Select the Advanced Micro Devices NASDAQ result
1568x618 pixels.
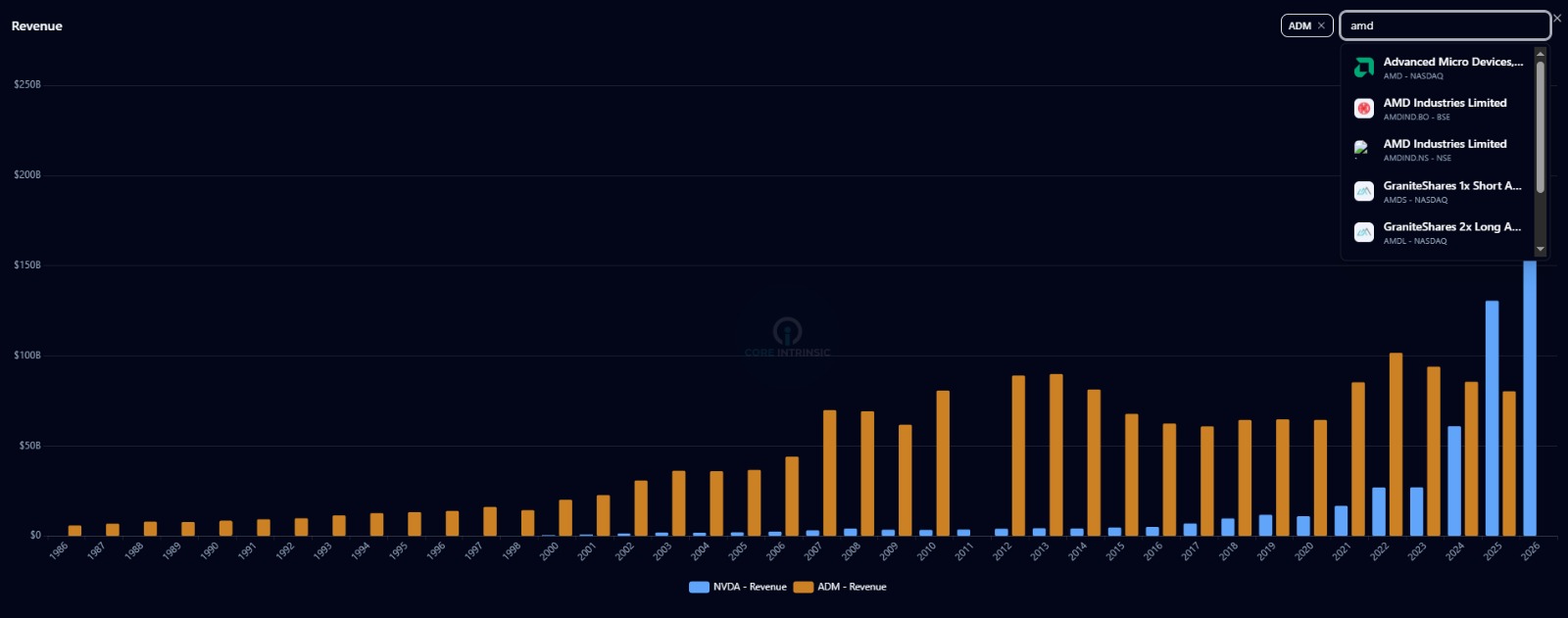click(x=1437, y=68)
